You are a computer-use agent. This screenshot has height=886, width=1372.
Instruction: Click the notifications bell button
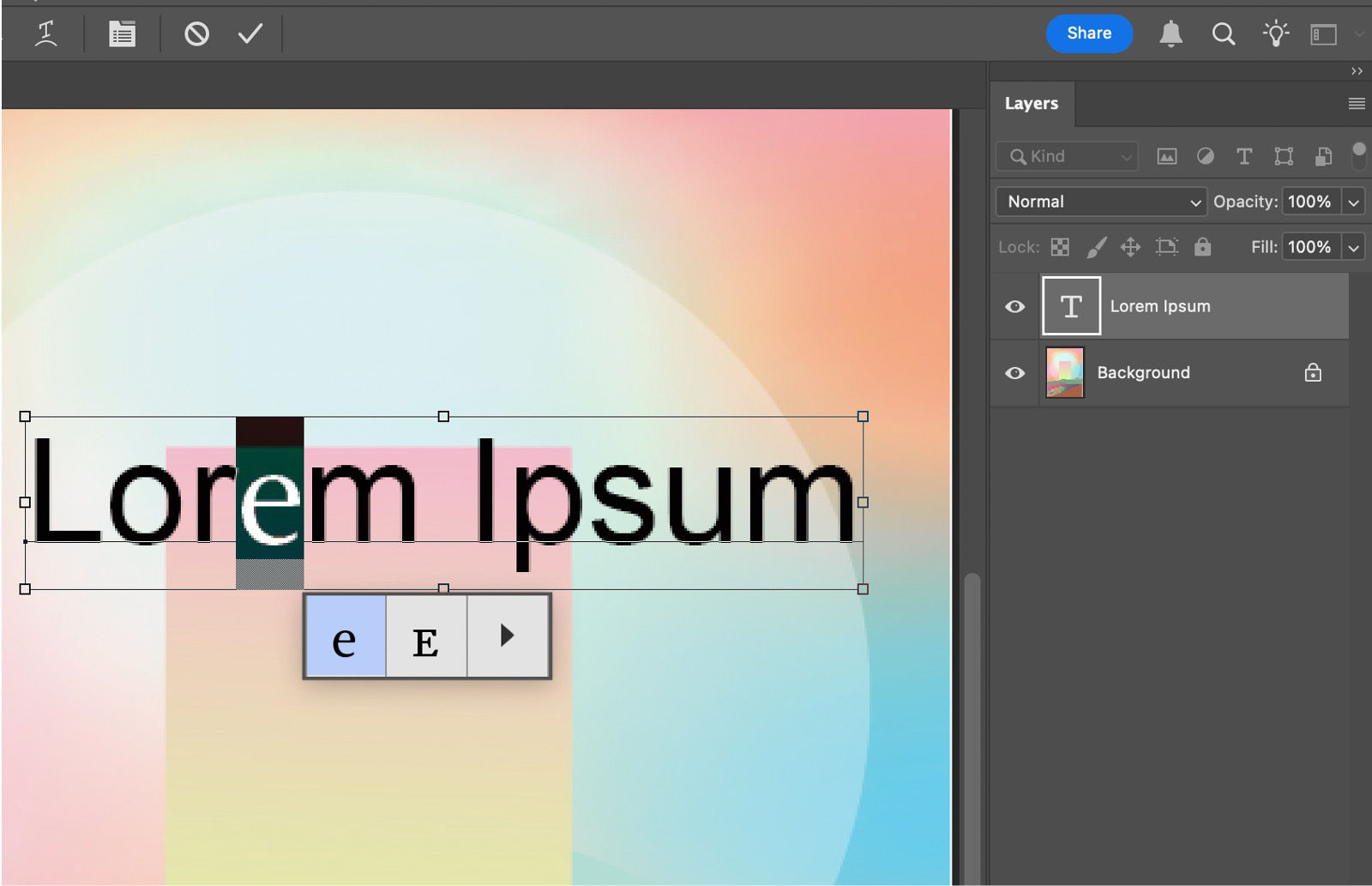[x=1172, y=34]
